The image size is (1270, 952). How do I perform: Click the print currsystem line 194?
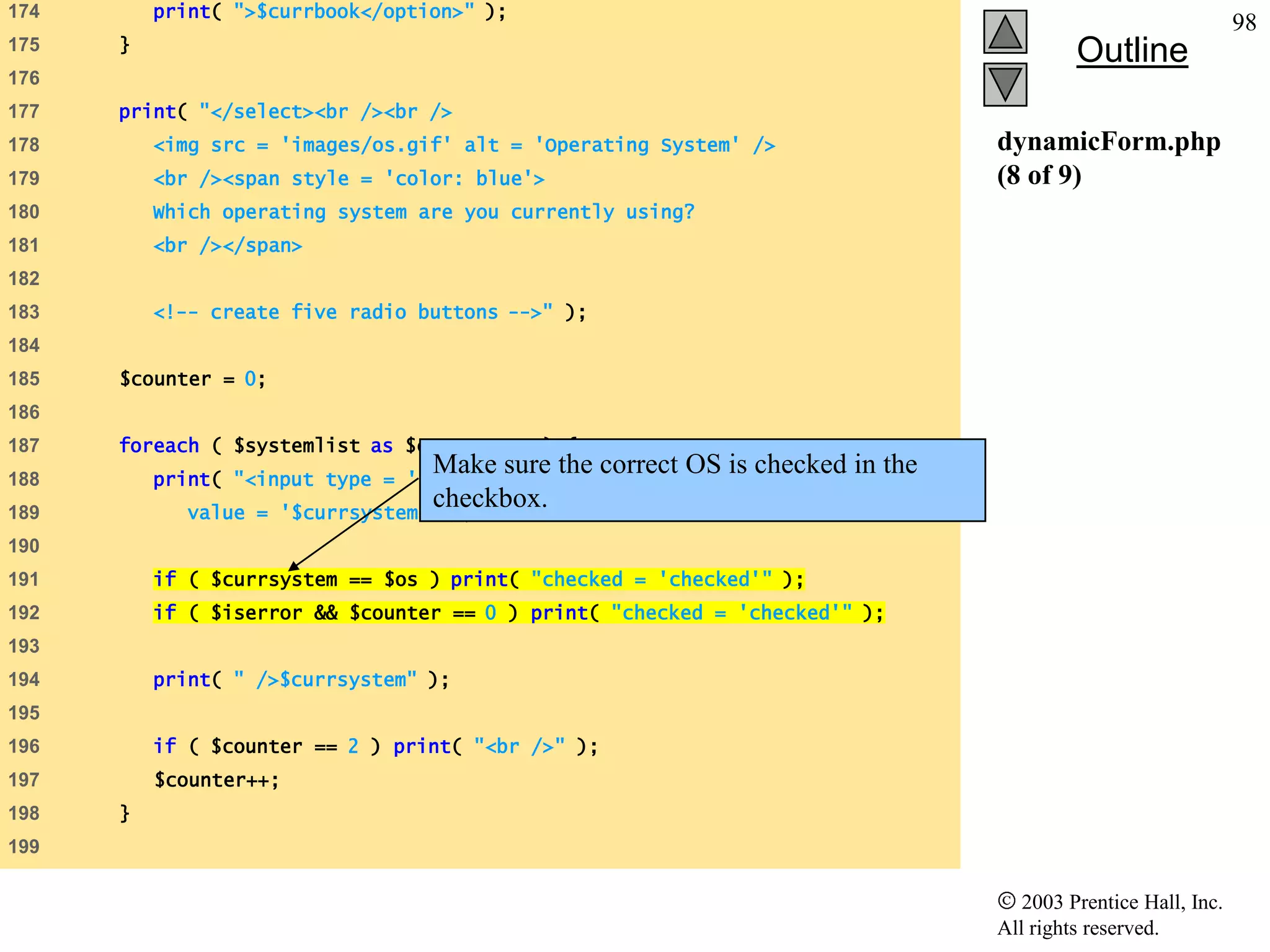coord(301,680)
